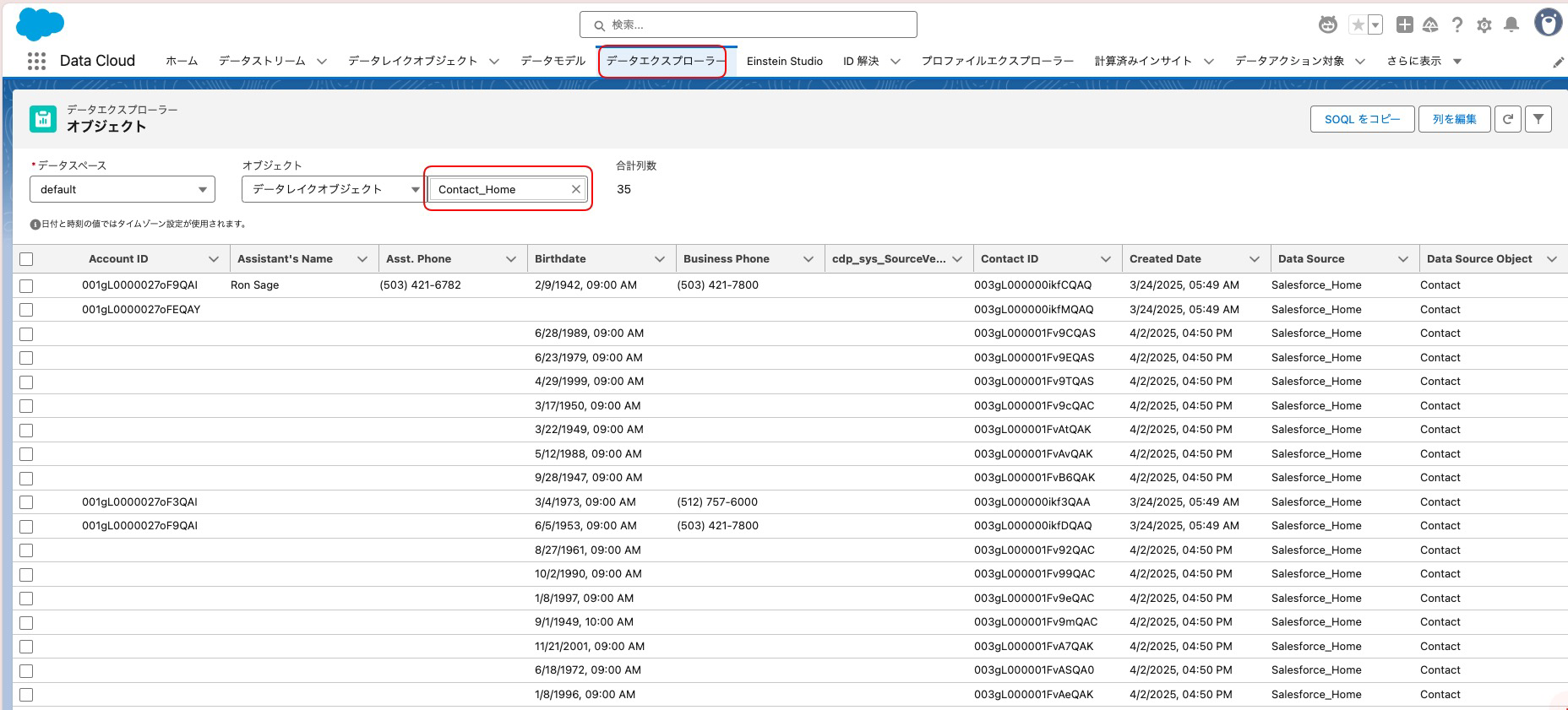The height and width of the screenshot is (710, 1568).
Task: Toggle the select-all header checkbox
Action: click(26, 259)
